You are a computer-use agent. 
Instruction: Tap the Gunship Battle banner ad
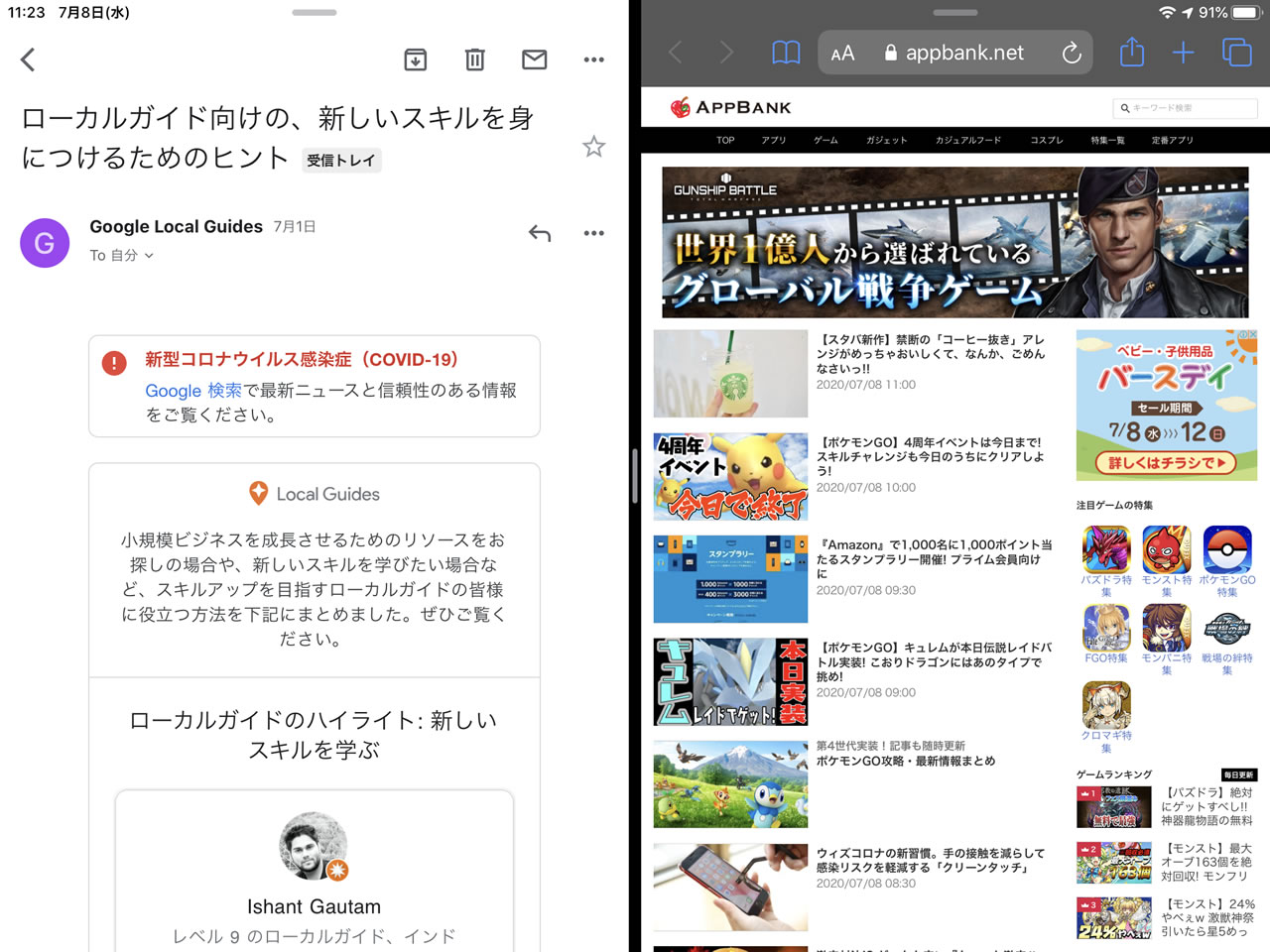point(954,242)
